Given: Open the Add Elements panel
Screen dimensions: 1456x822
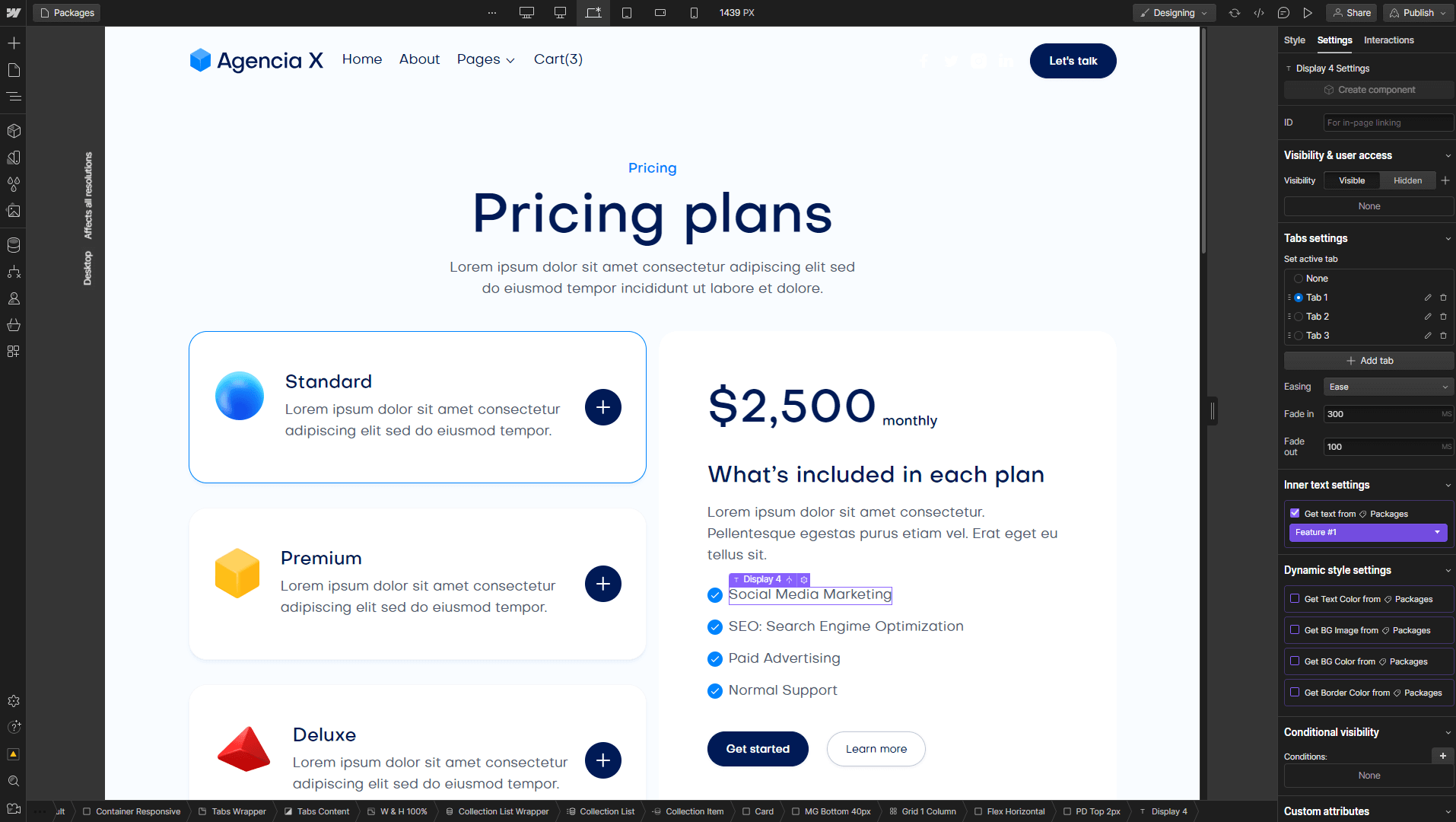Looking at the screenshot, I should click(14, 43).
